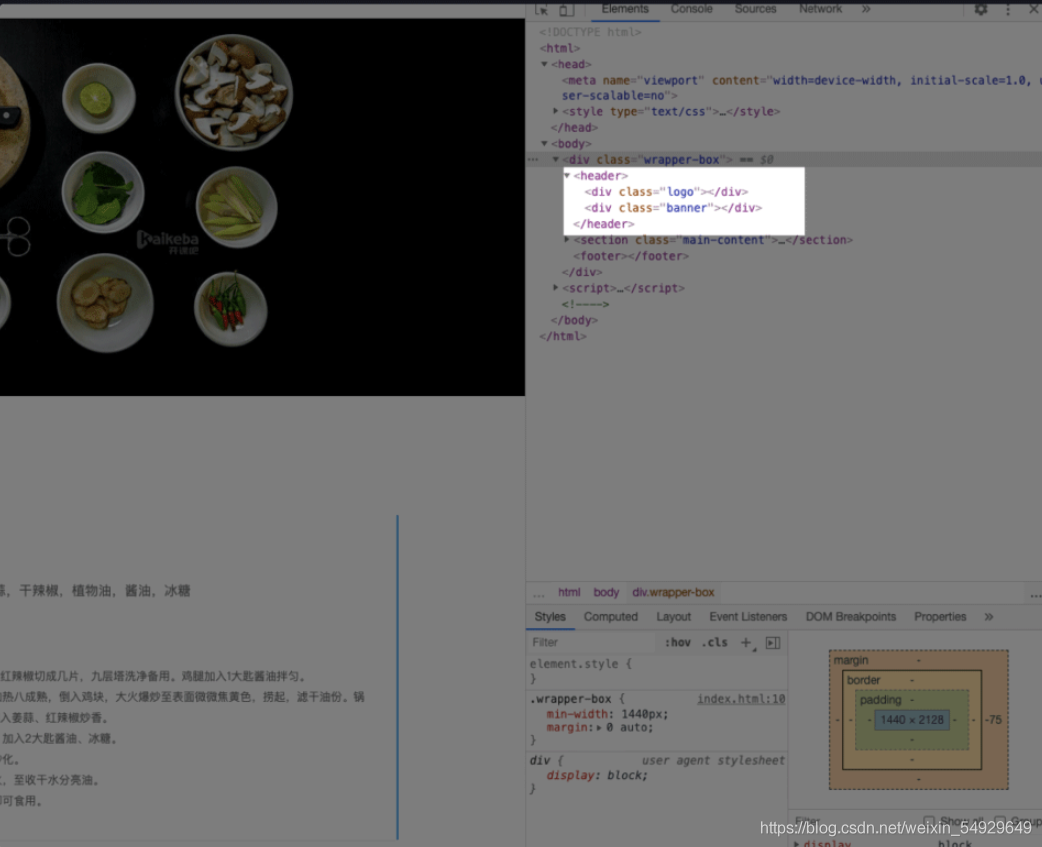Open the Sources tab

(755, 9)
